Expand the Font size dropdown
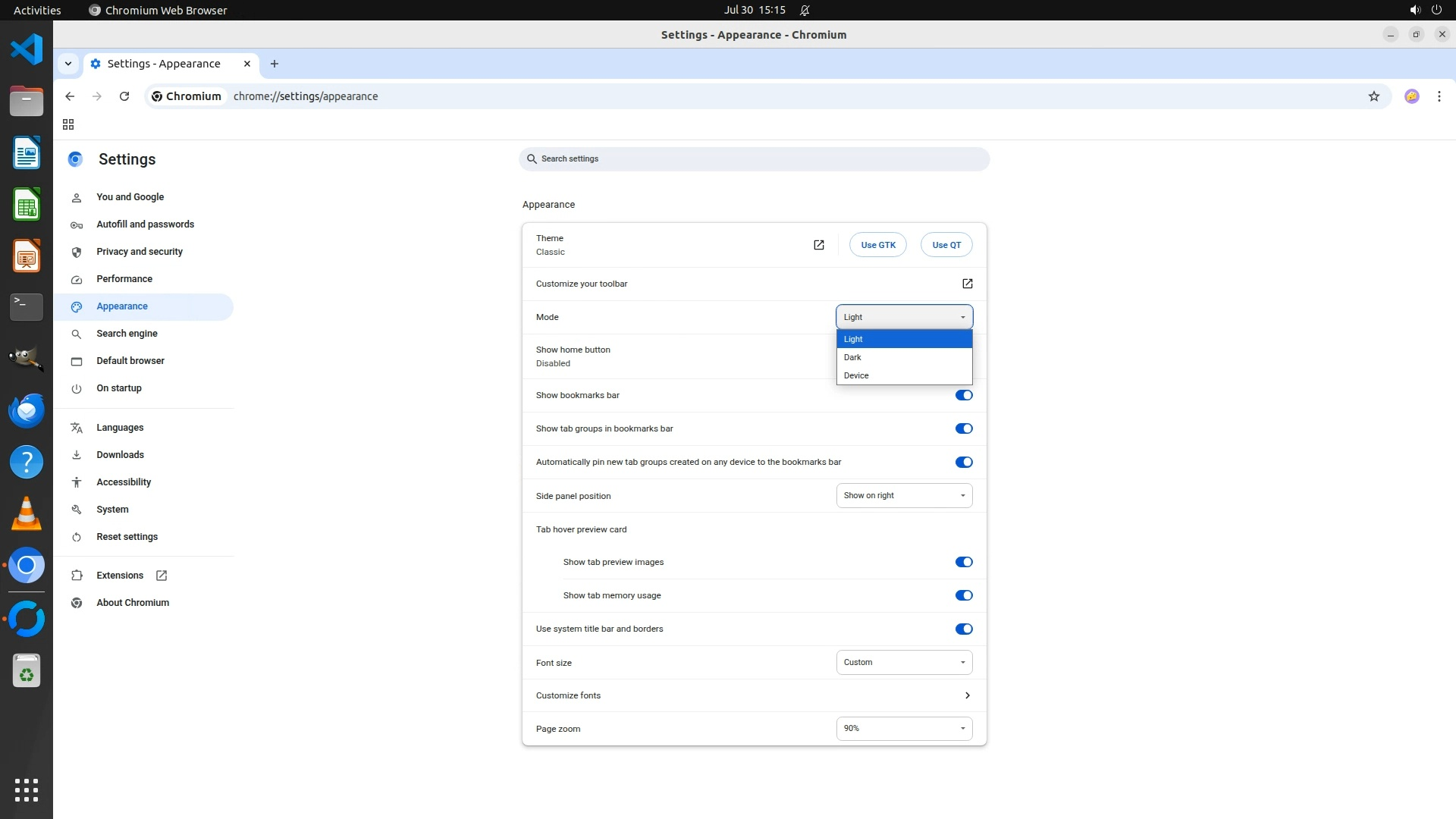 click(904, 663)
